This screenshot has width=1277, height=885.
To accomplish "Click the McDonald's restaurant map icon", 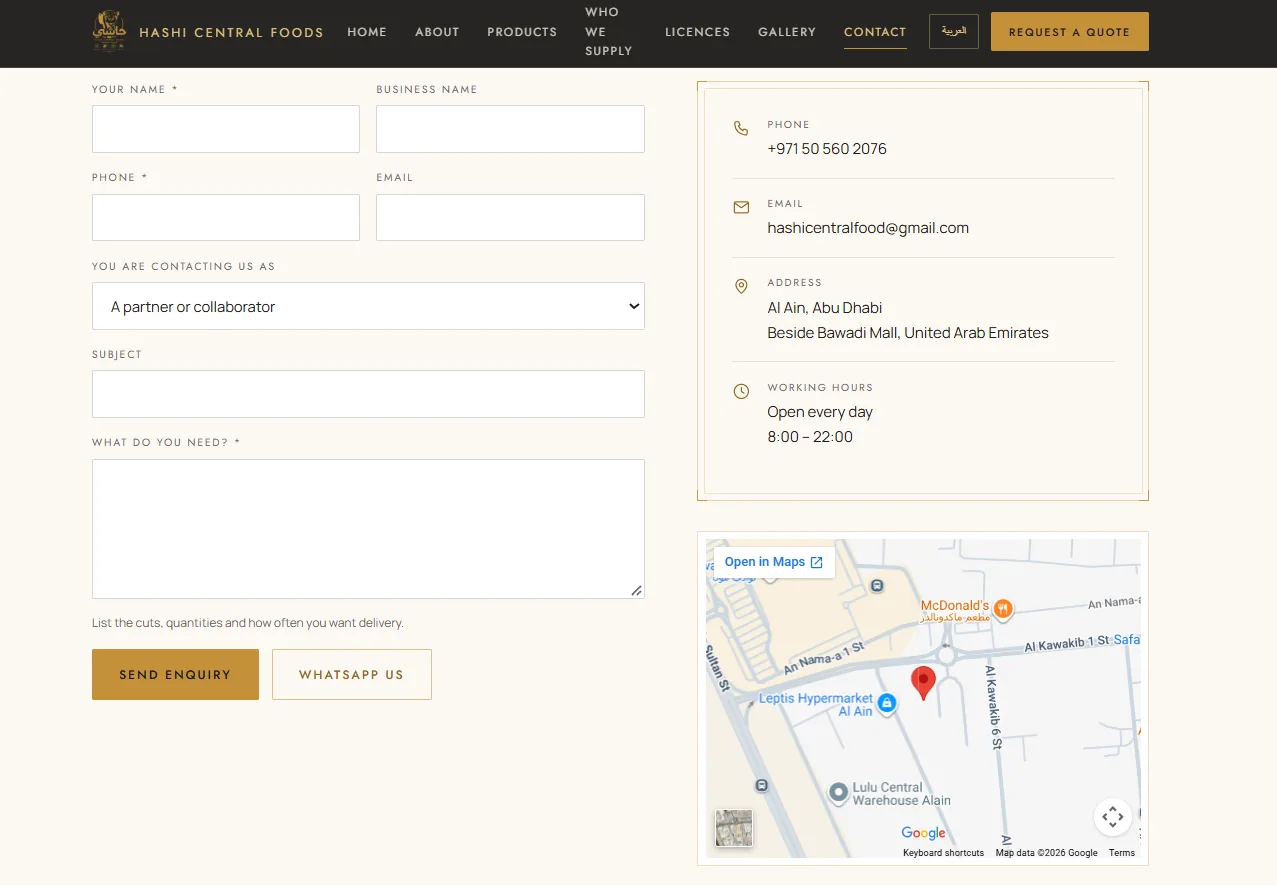I will [x=1004, y=608].
